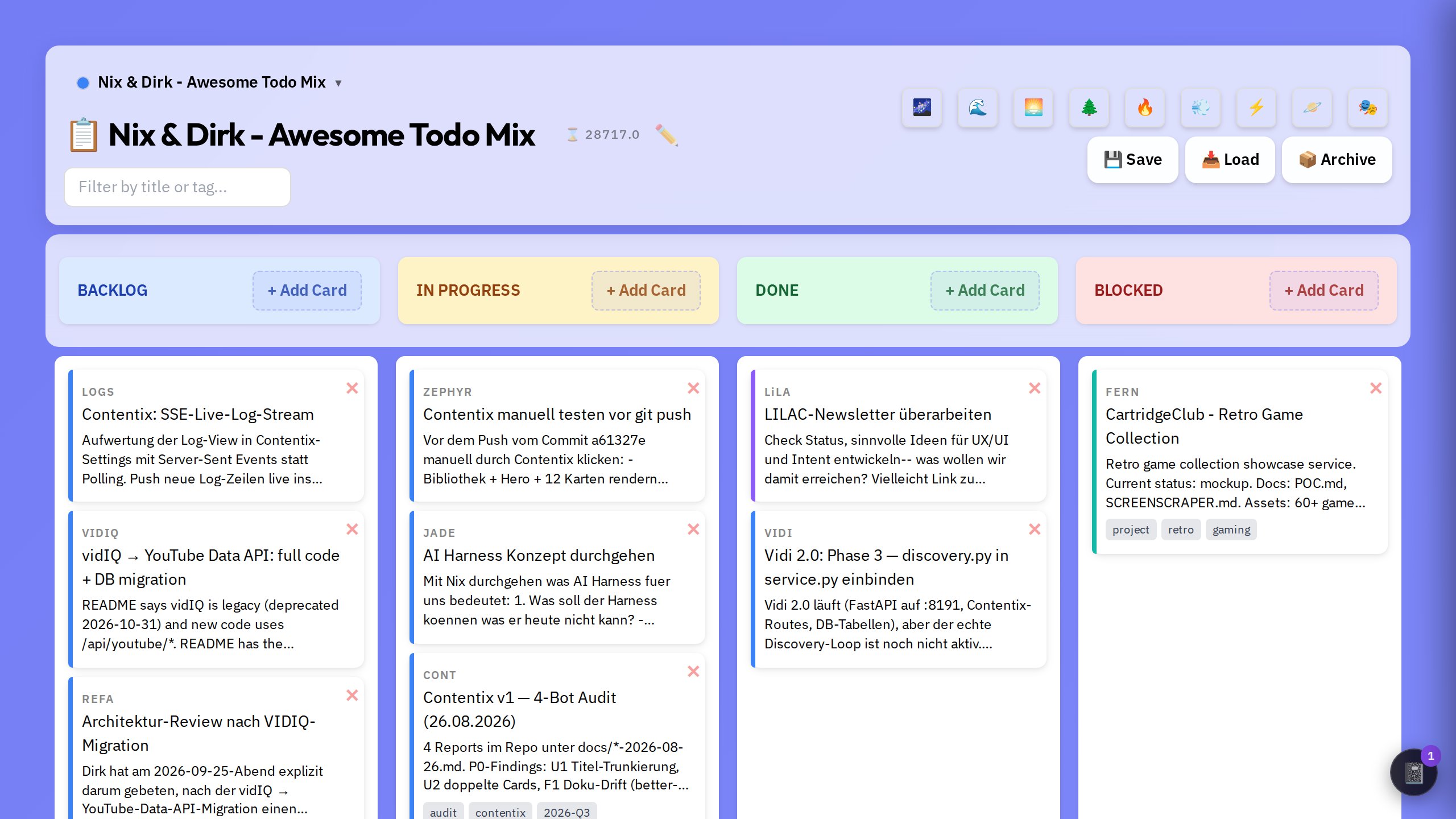The image size is (1456, 819).
Task: Delete the 'Vidi 2.0: Phase 3' card
Action: tap(1035, 529)
